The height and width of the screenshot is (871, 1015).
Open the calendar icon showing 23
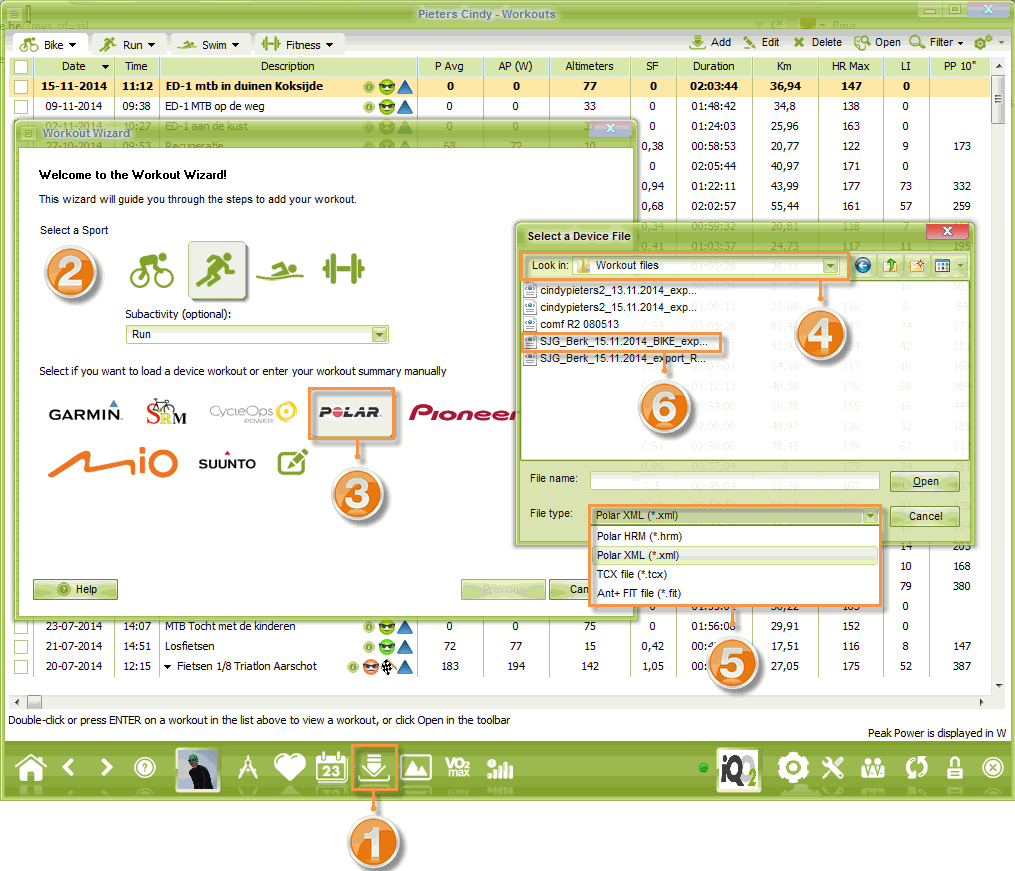tap(331, 768)
